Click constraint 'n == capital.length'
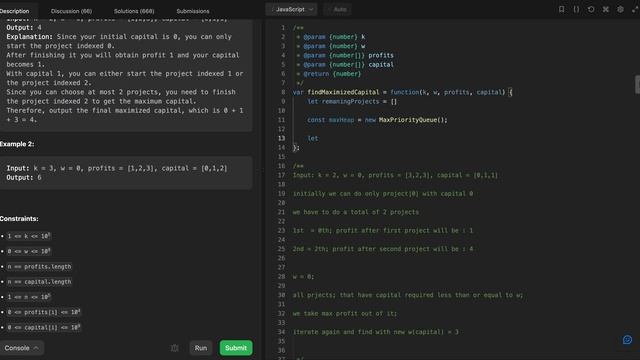The height and width of the screenshot is (360, 640). 39,282
